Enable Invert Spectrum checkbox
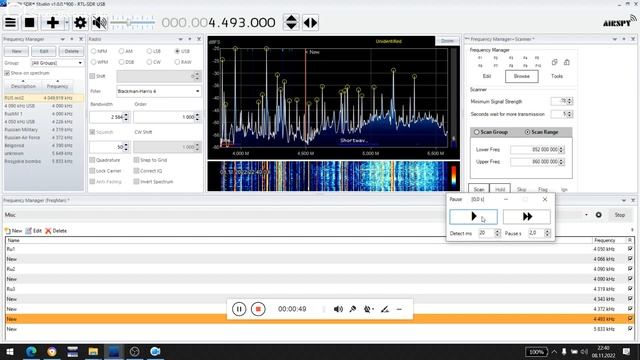Screen dimensions: 640x360 pyautogui.click(x=136, y=182)
